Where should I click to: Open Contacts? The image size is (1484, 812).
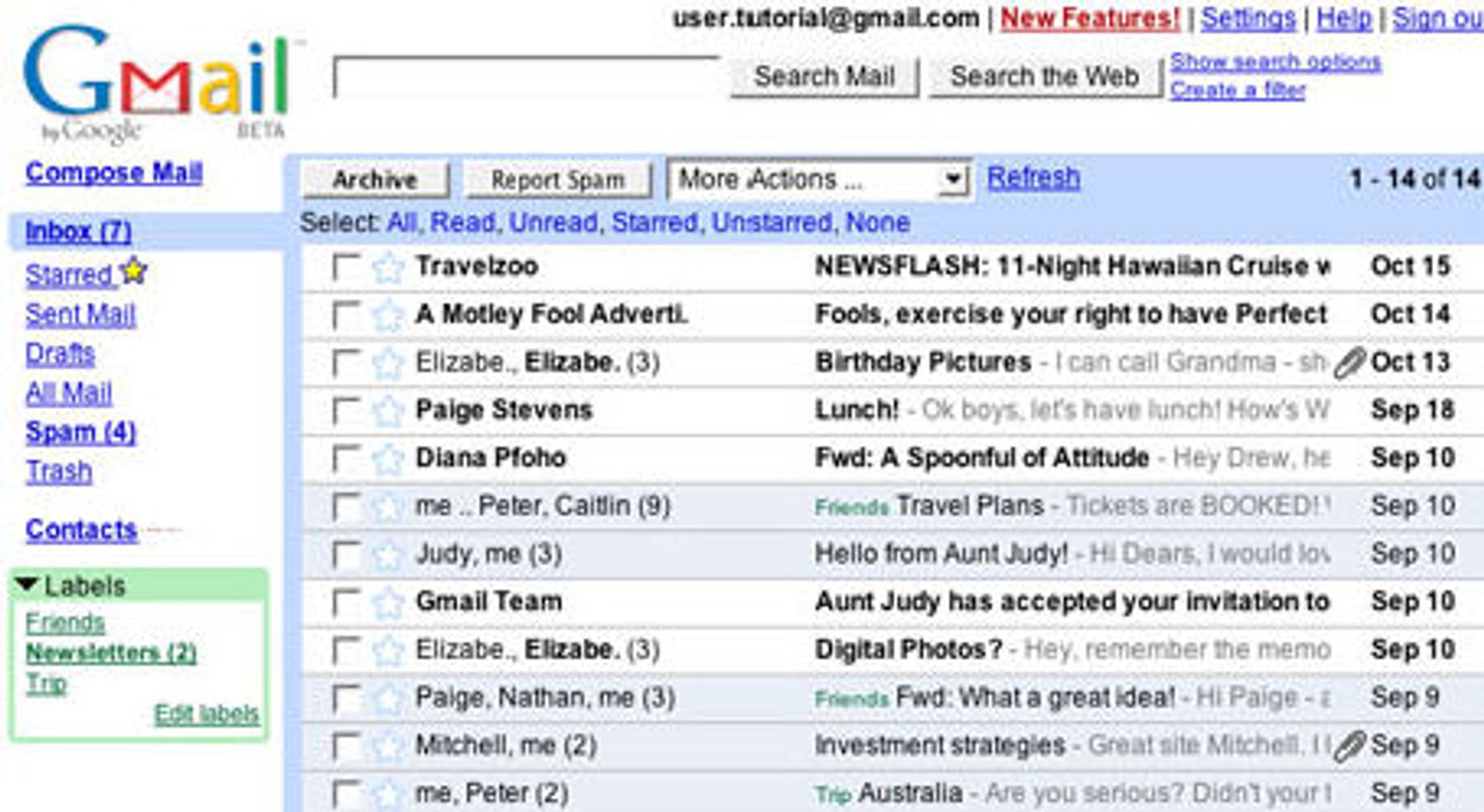pyautogui.click(x=82, y=529)
